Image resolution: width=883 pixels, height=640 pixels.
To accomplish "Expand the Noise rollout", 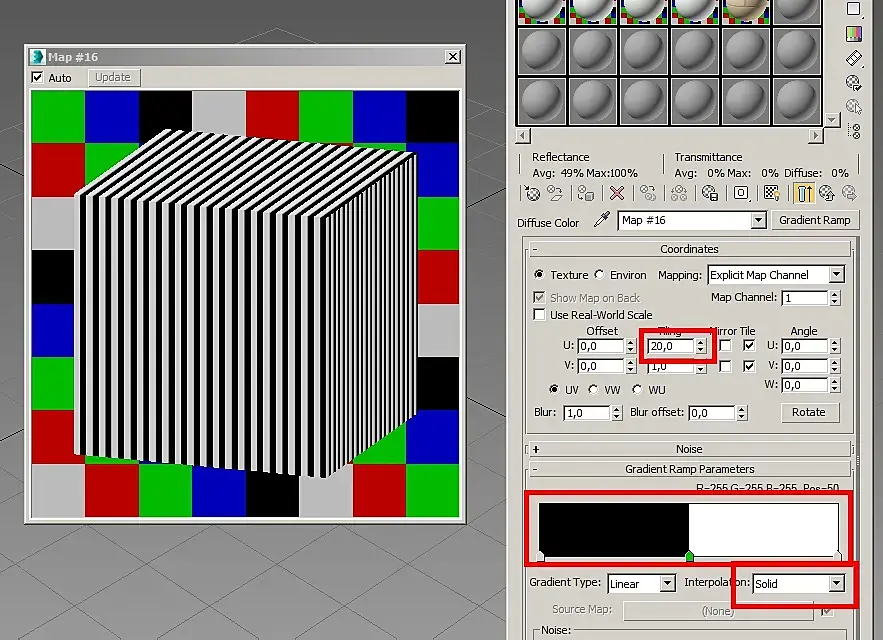I will pyautogui.click(x=689, y=449).
